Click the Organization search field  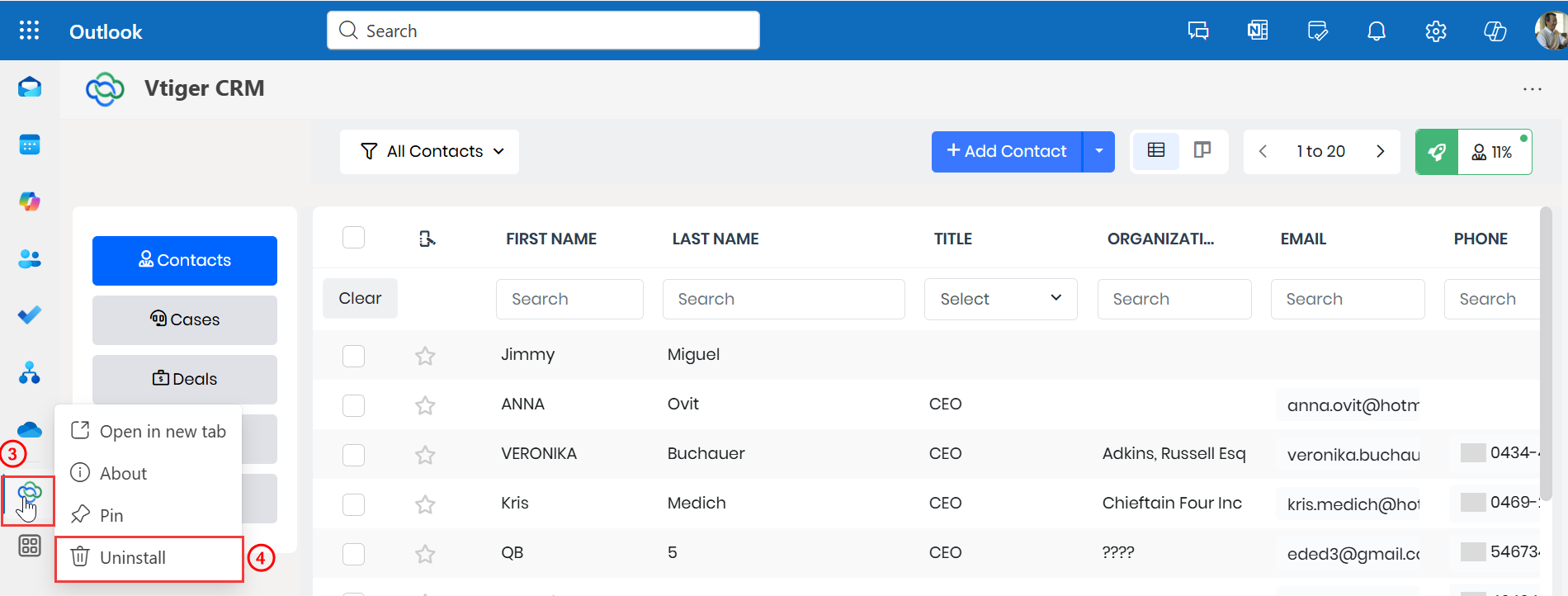pos(1174,299)
